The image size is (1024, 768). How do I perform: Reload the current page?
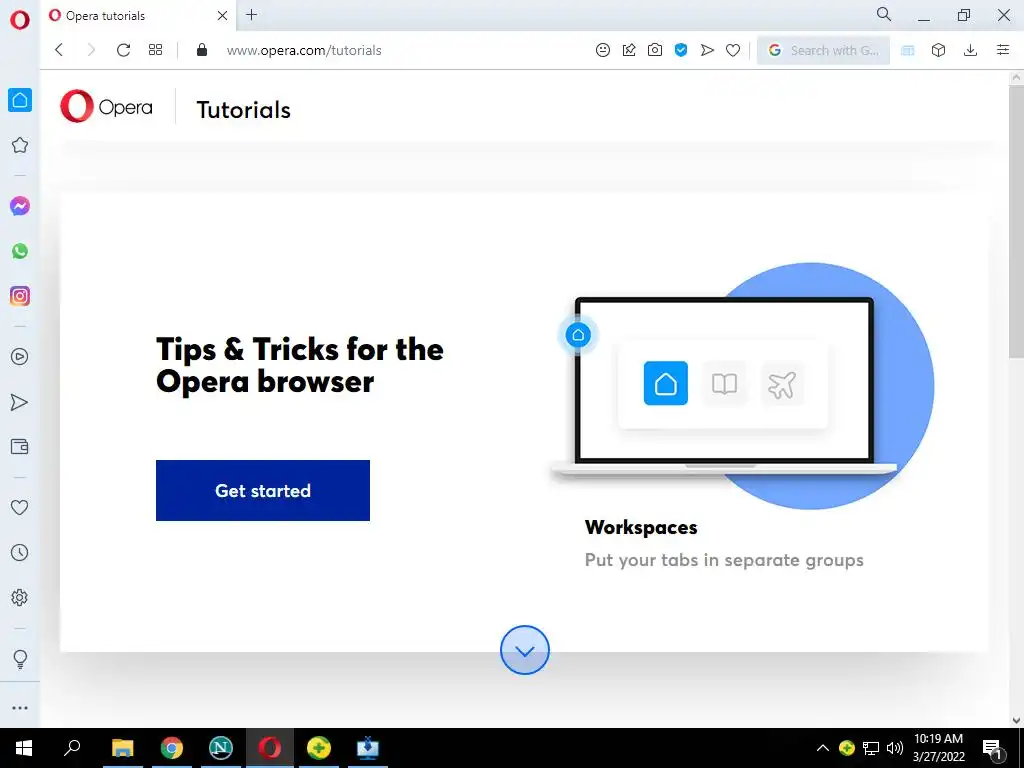pyautogui.click(x=123, y=50)
